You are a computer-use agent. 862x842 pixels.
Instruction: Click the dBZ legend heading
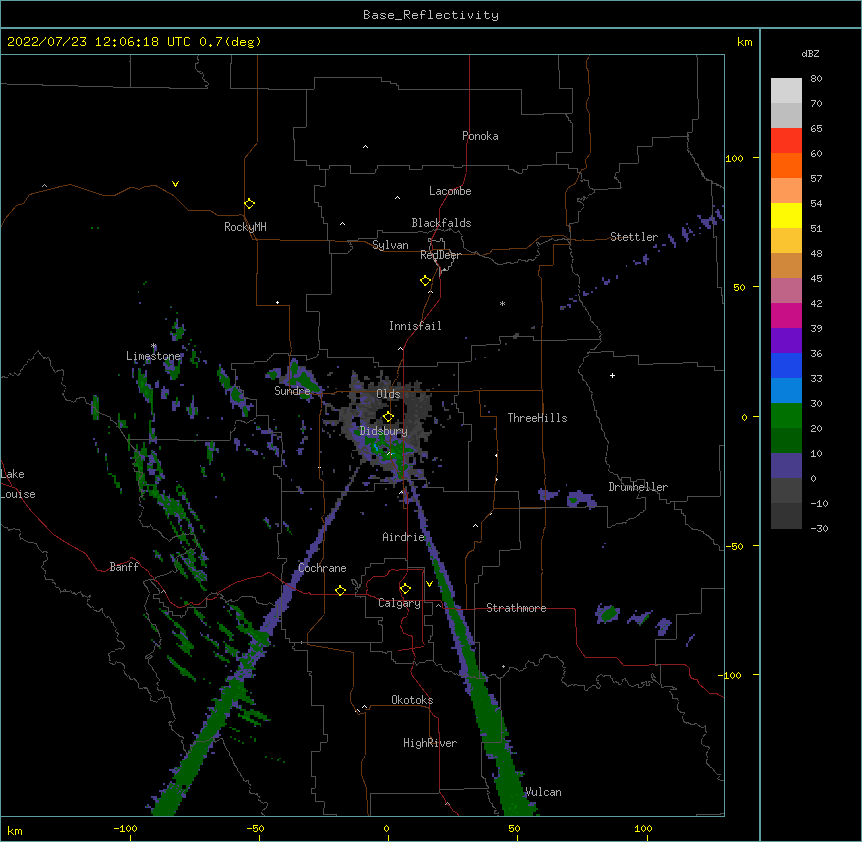pos(810,54)
